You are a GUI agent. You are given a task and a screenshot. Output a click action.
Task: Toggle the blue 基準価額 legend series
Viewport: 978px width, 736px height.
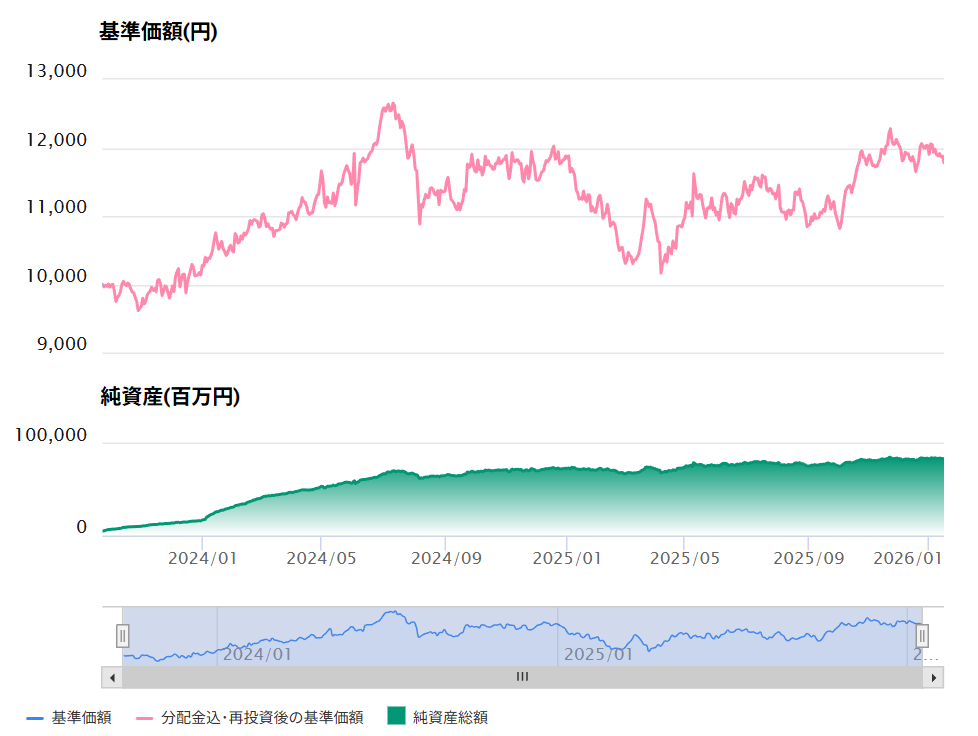70,717
